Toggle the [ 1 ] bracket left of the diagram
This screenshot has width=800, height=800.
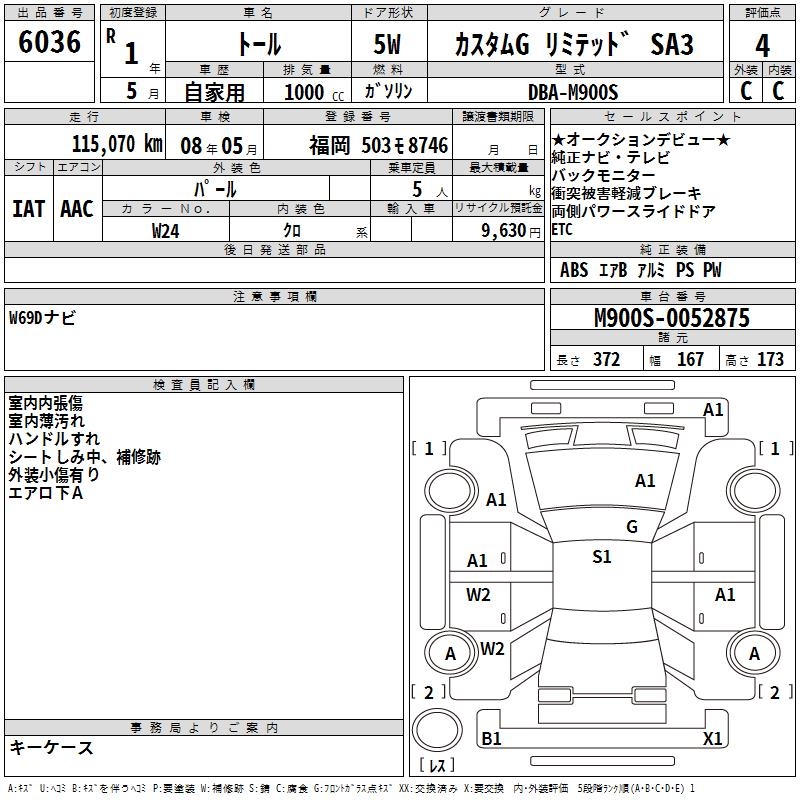[429, 449]
